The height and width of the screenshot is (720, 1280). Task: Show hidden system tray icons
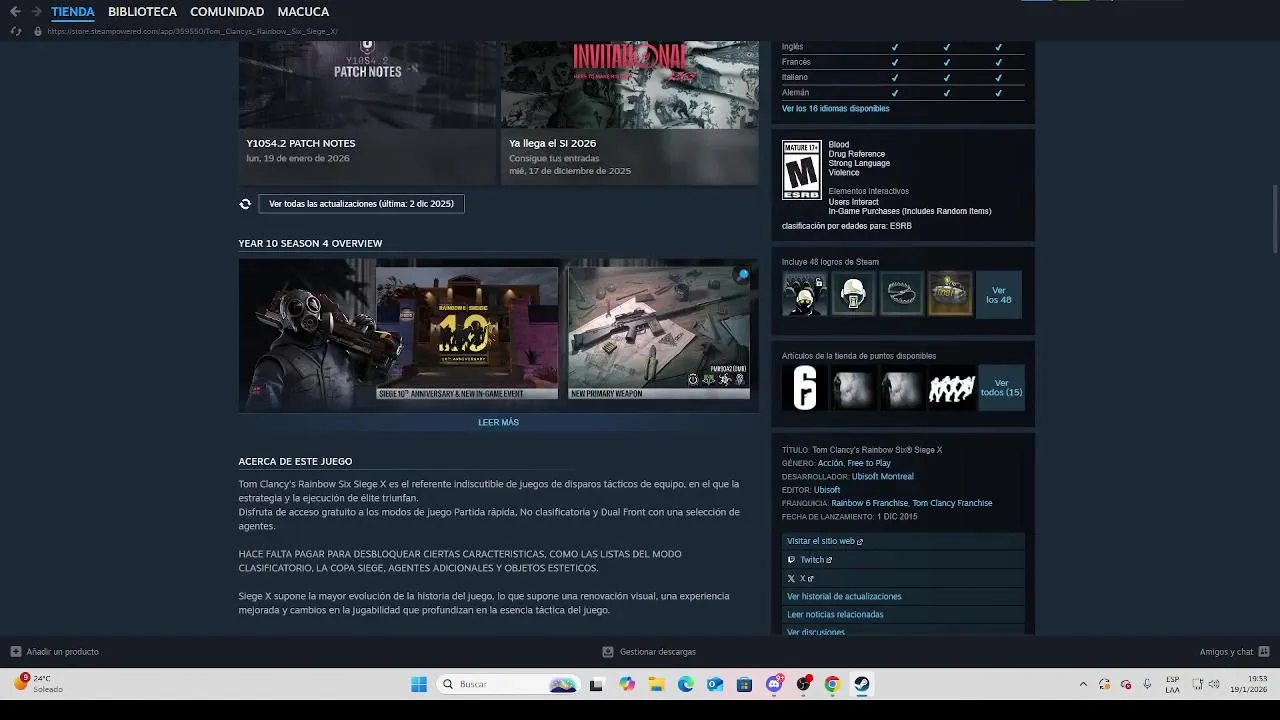pos(1083,684)
